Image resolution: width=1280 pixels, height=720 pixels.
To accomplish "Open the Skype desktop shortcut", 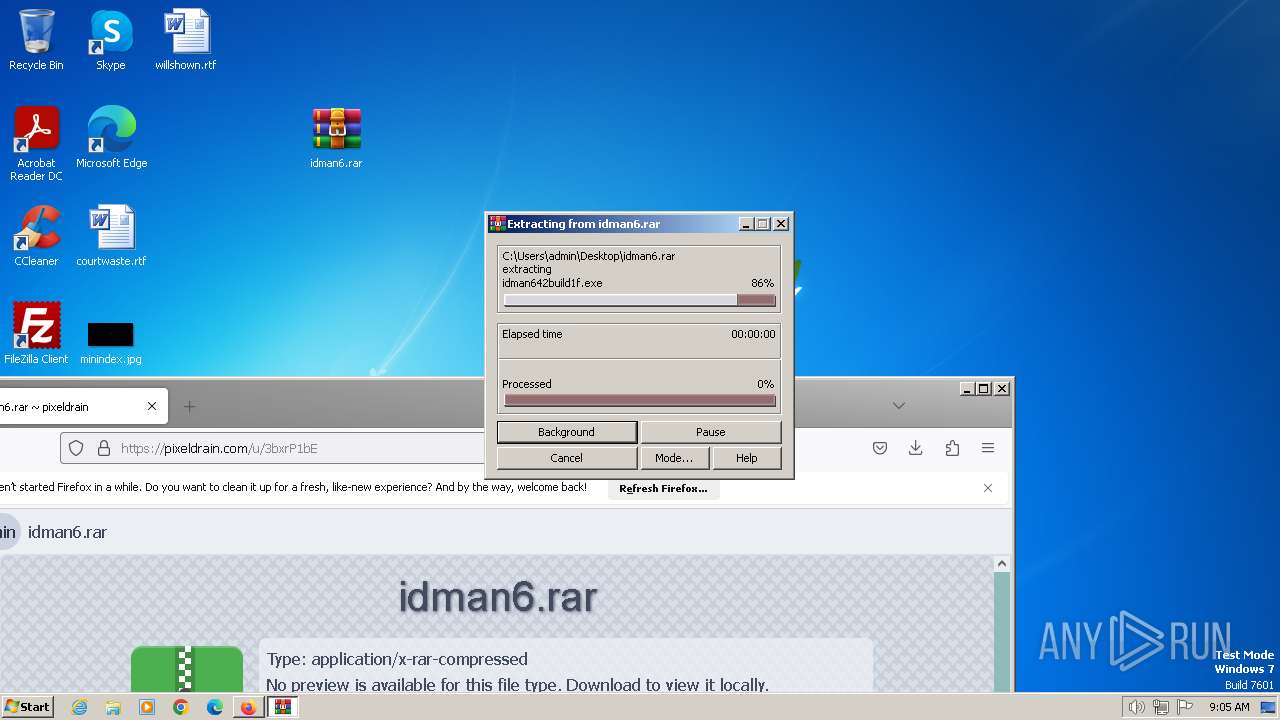I will click(111, 40).
